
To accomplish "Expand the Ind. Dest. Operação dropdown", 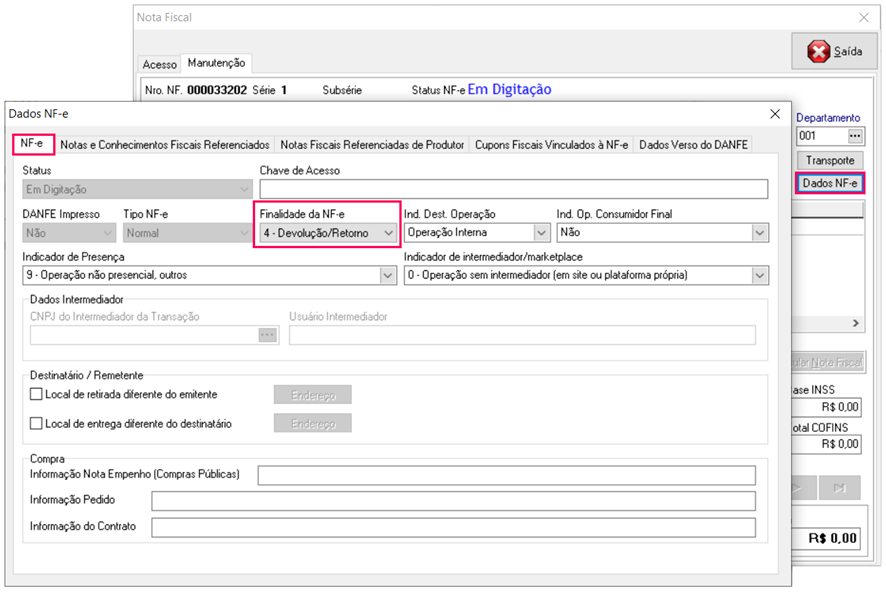I will click(541, 232).
